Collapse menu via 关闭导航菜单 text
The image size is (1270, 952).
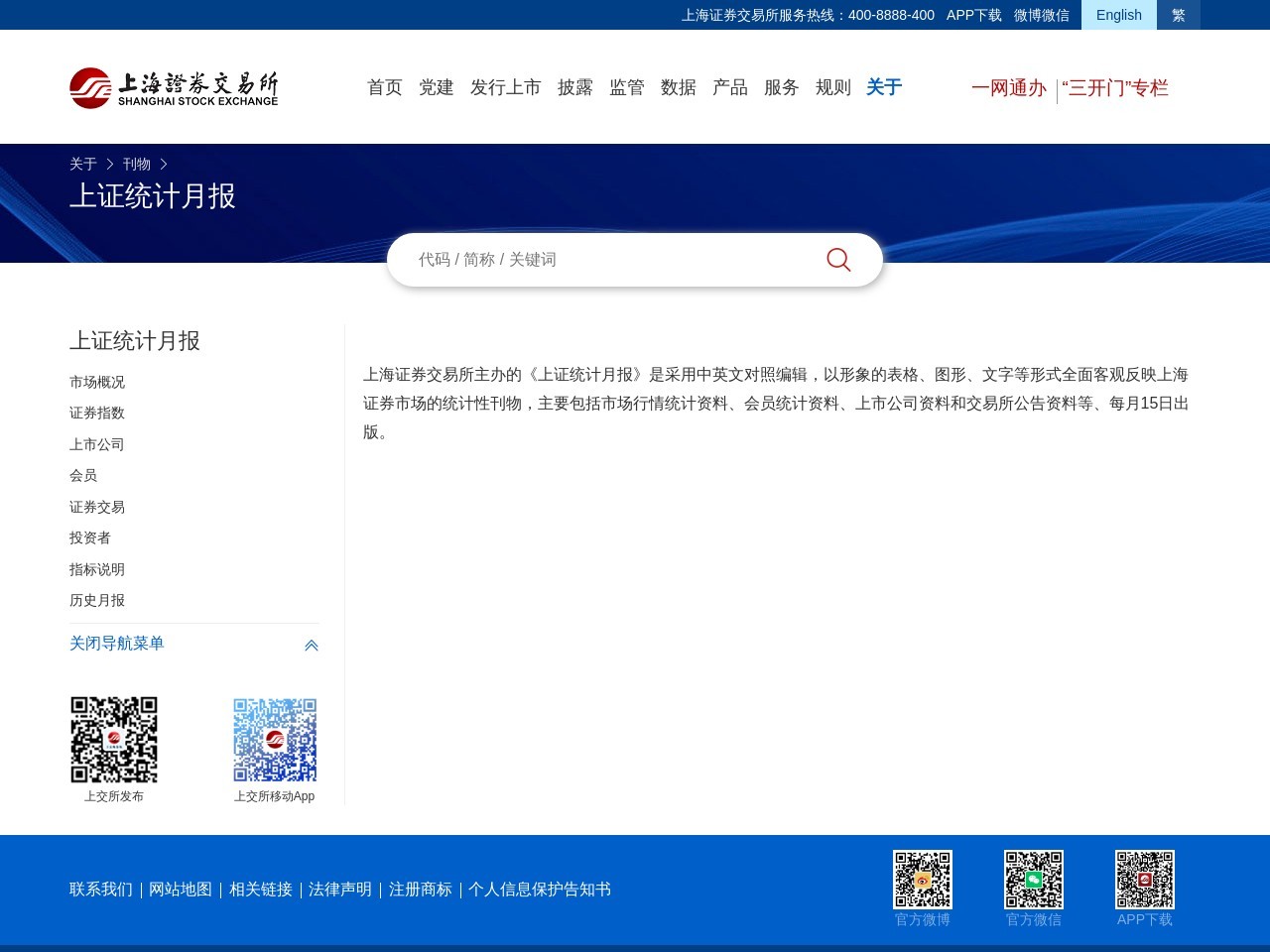[x=117, y=644]
